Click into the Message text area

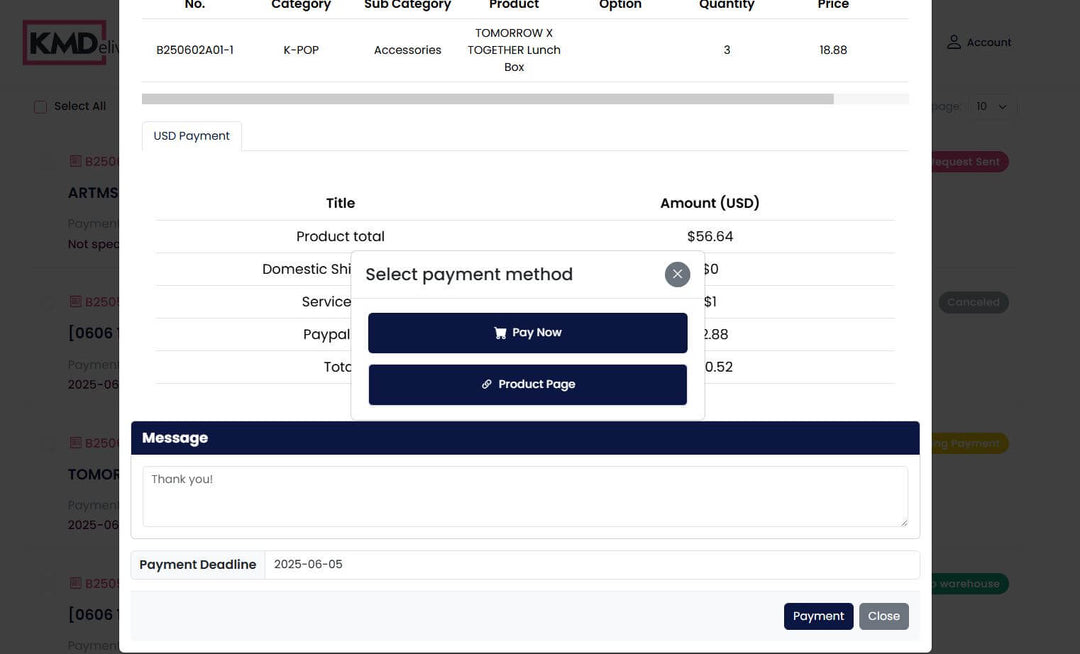(x=525, y=496)
